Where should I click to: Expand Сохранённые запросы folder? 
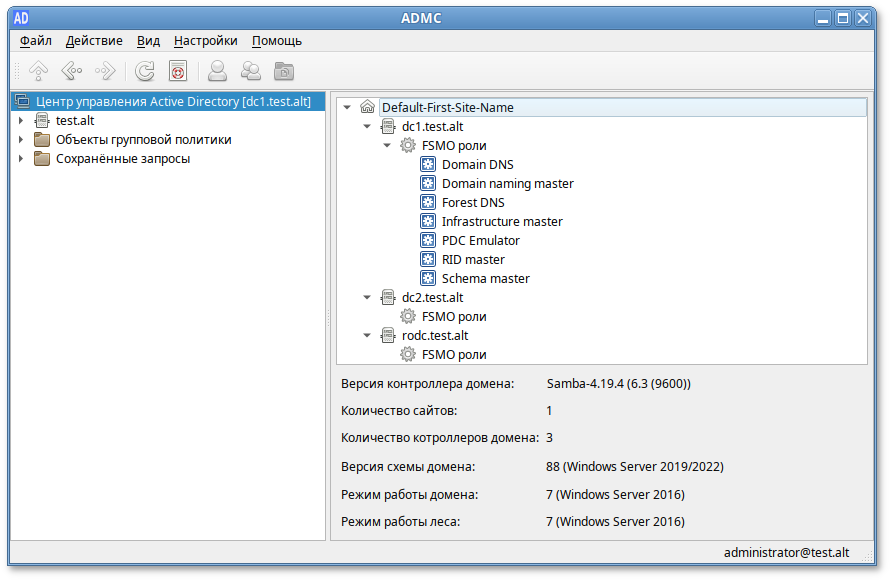tap(21, 159)
